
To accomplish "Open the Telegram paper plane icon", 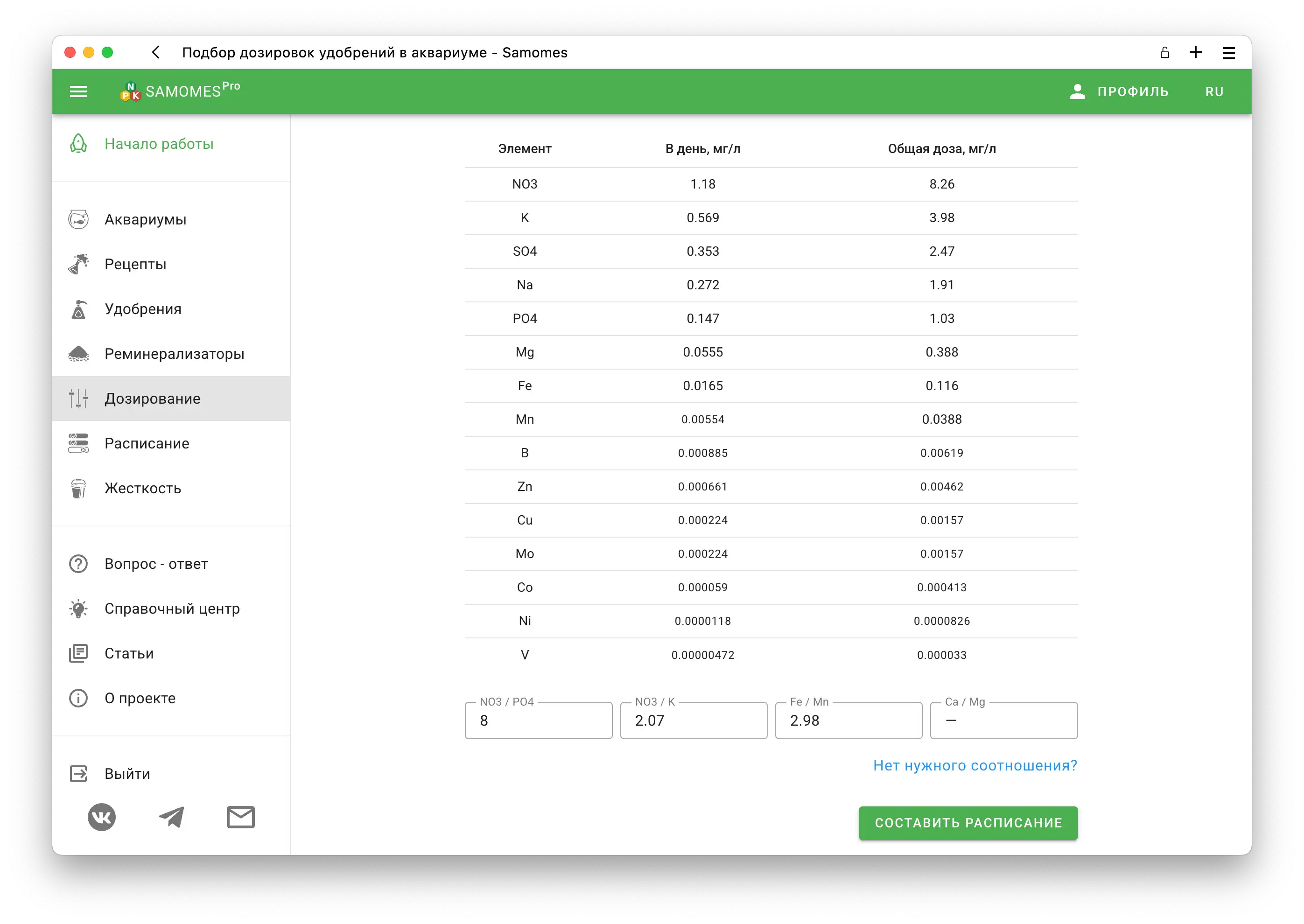I will click(x=171, y=817).
